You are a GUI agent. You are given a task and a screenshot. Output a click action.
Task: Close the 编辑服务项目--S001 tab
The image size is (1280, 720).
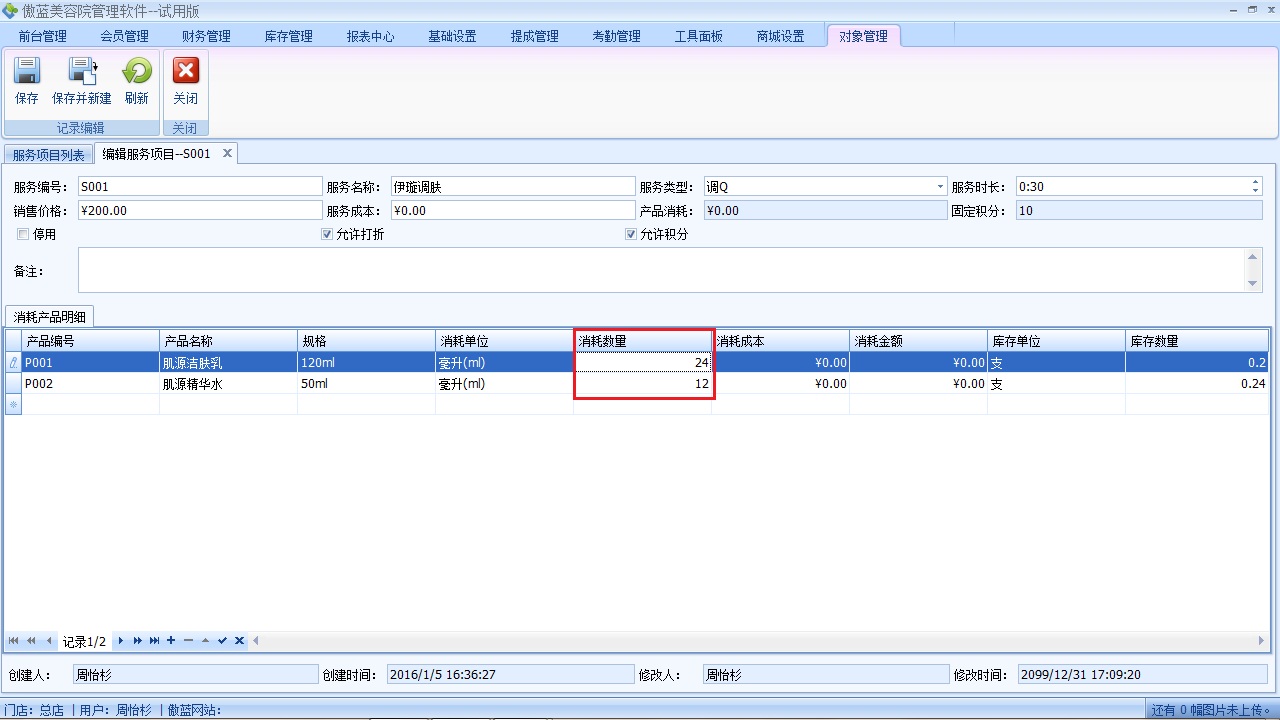click(x=227, y=153)
